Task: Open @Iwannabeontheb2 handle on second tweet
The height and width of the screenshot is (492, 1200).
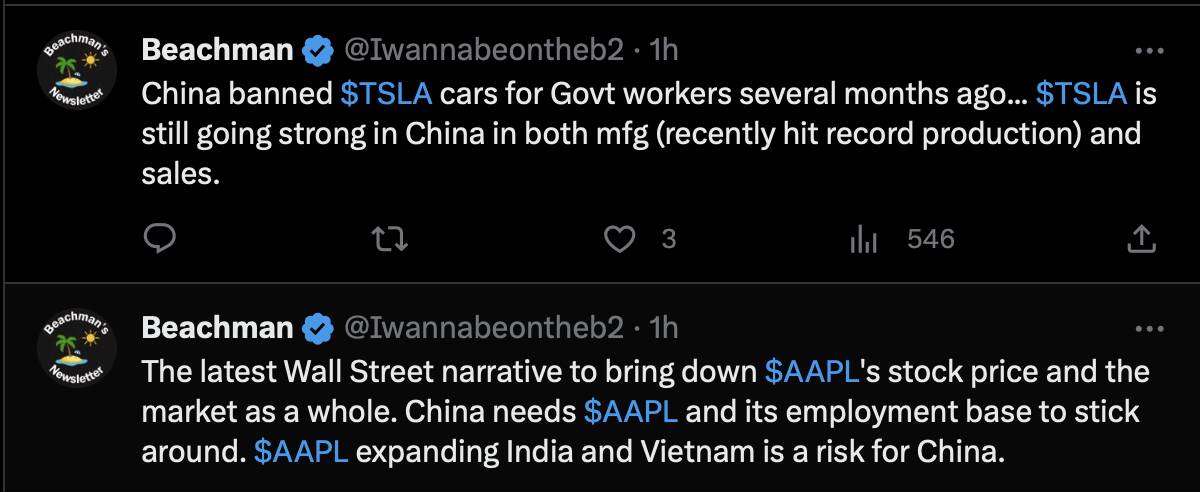Action: tap(484, 326)
